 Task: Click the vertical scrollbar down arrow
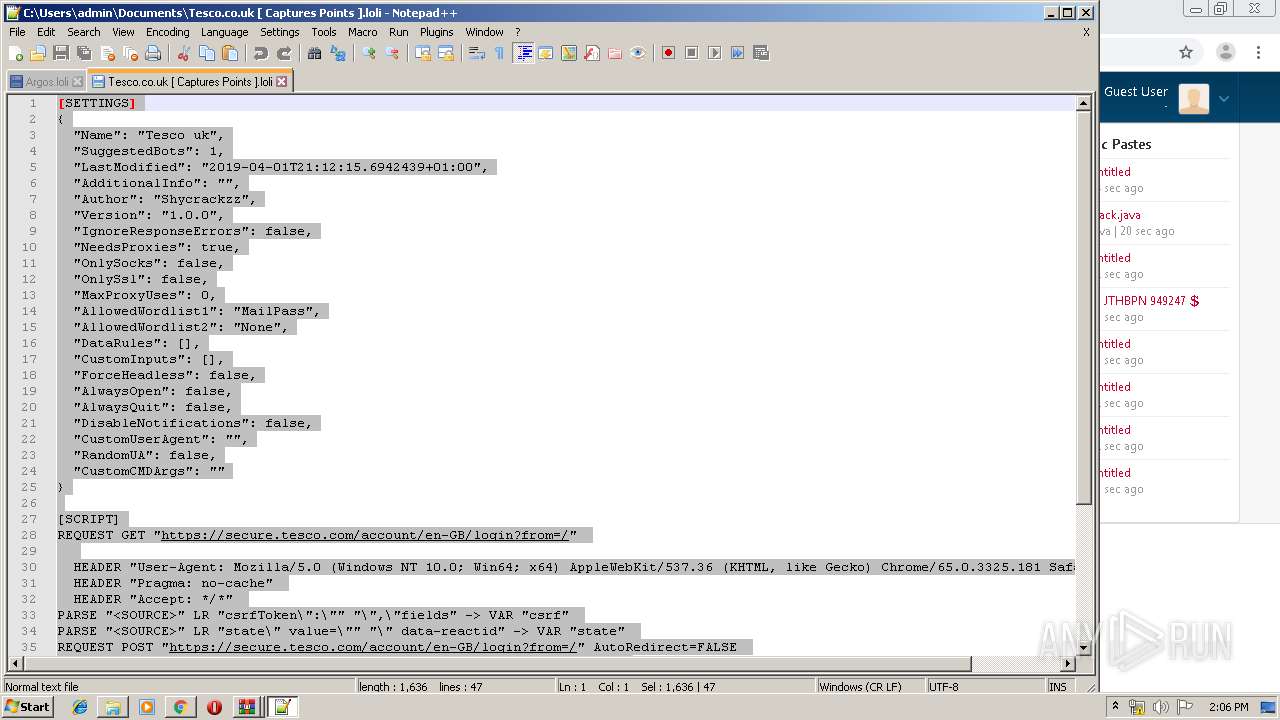(1083, 647)
